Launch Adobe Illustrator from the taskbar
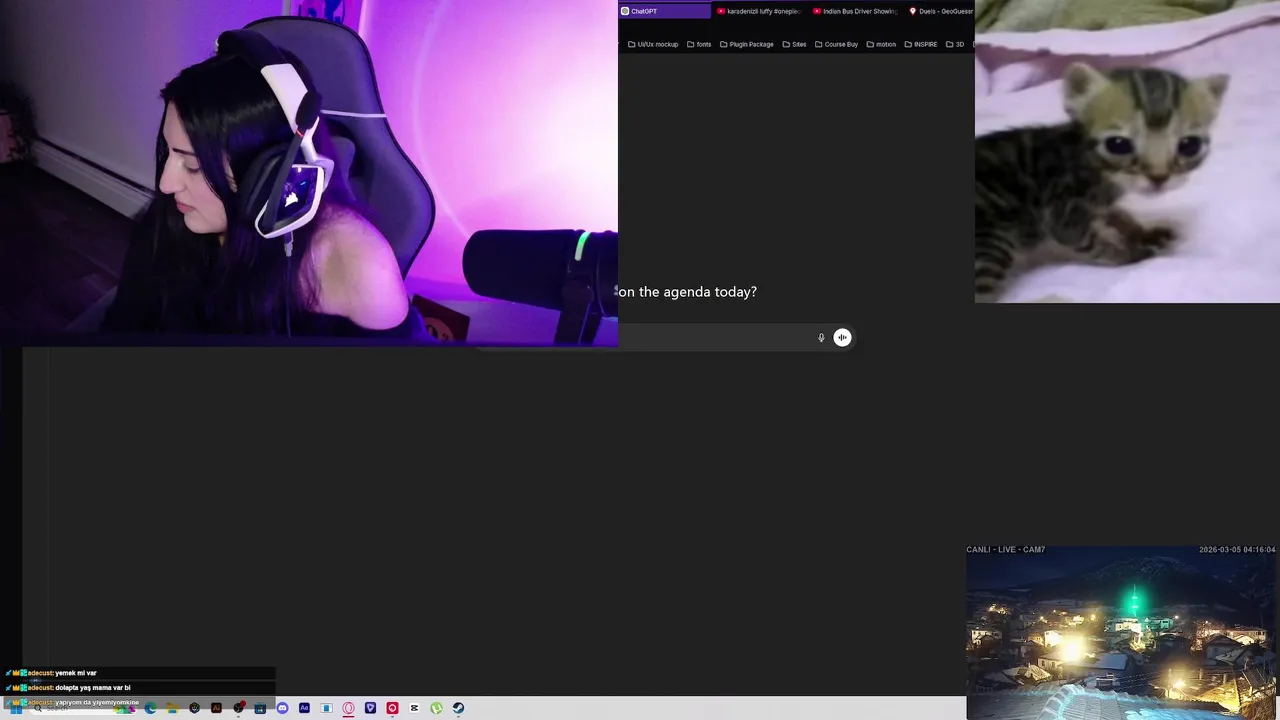 click(216, 708)
